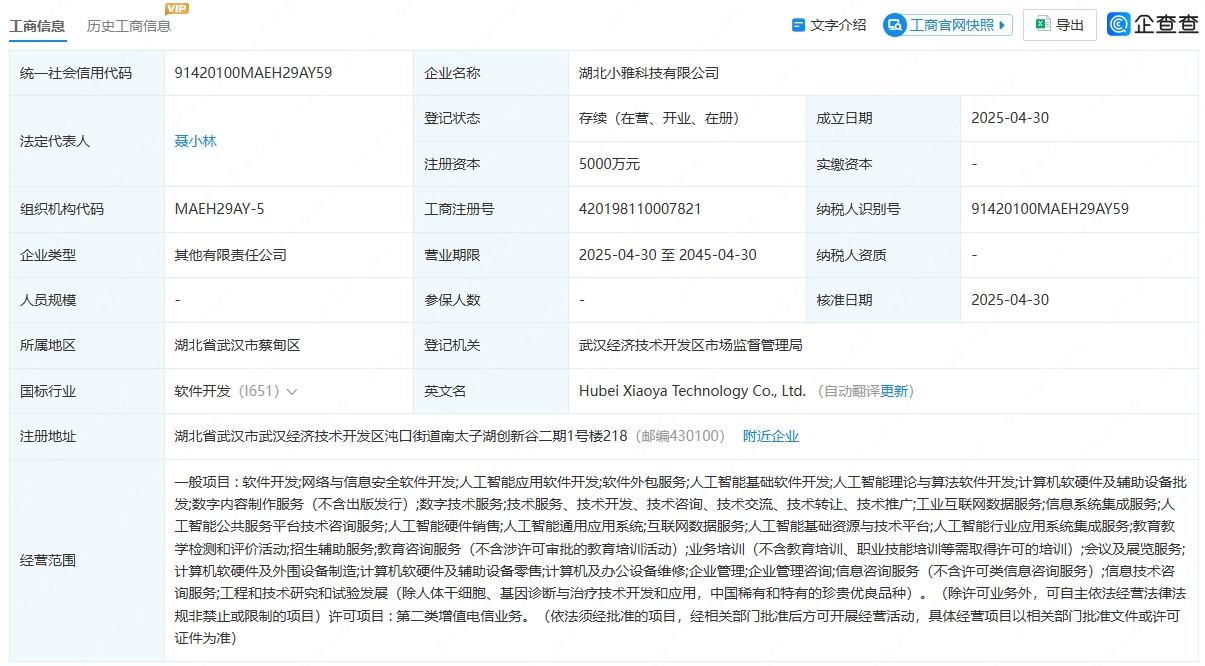1205x666 pixels.
Task: Select registered capital 5000万元
Action: [609, 164]
